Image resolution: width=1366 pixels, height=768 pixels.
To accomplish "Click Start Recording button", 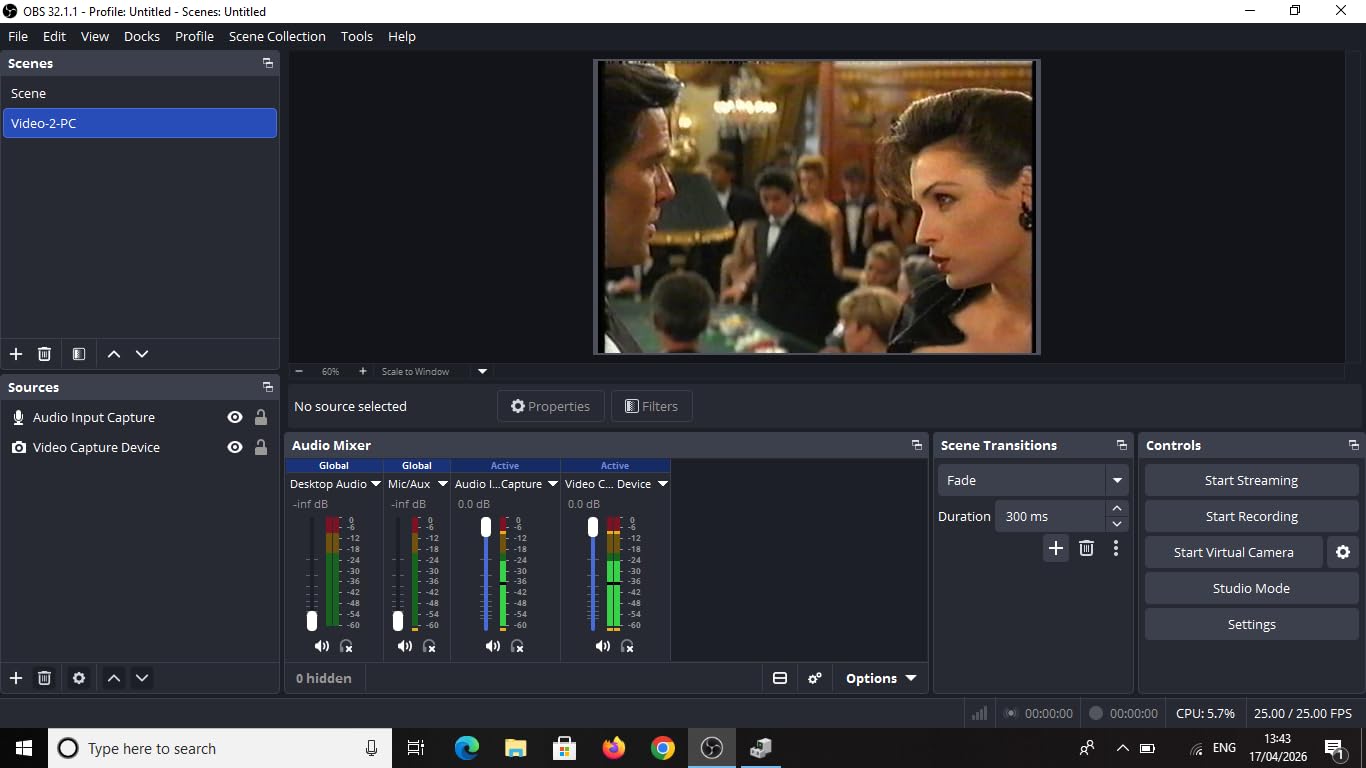I will [x=1251, y=516].
